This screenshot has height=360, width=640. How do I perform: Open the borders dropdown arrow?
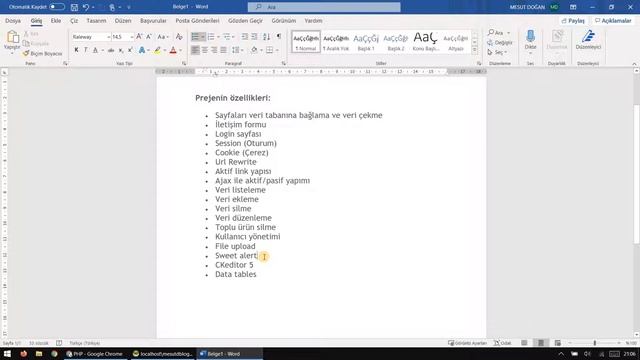click(x=277, y=50)
